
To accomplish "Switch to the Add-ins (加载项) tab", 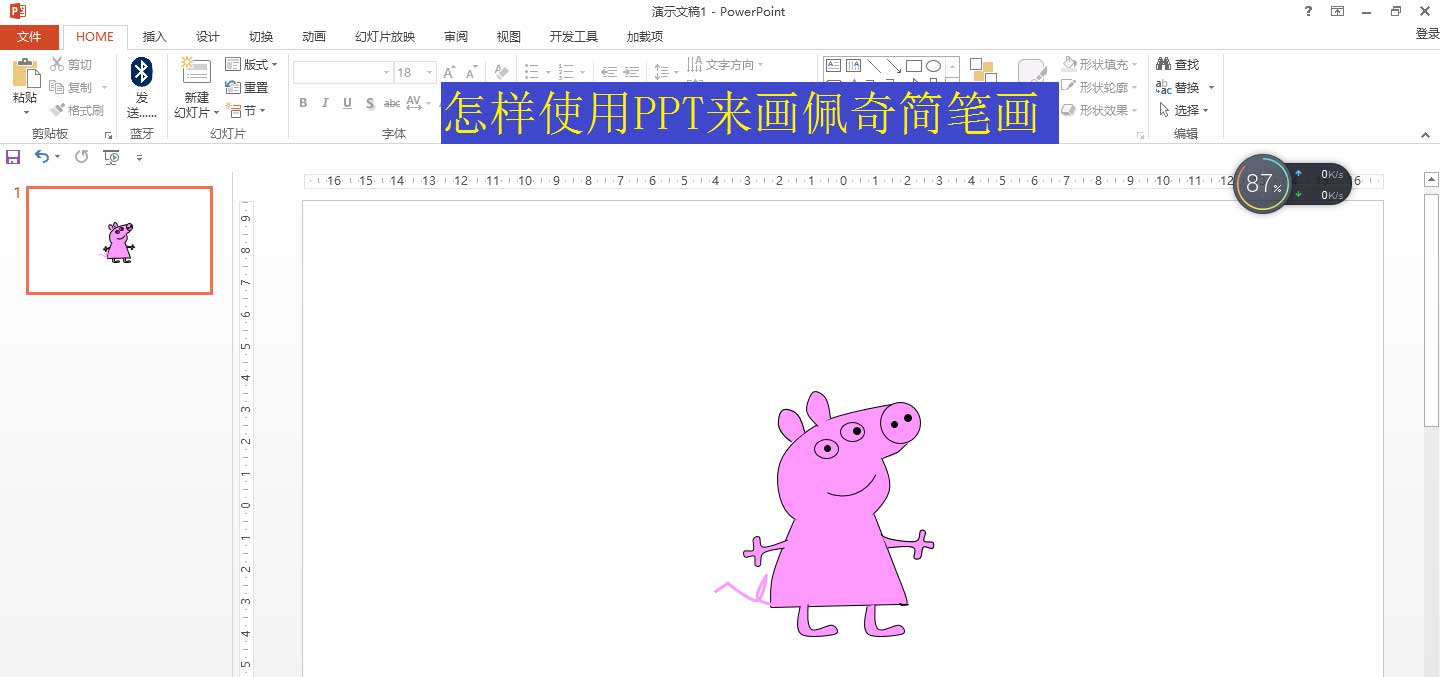I will pos(645,37).
